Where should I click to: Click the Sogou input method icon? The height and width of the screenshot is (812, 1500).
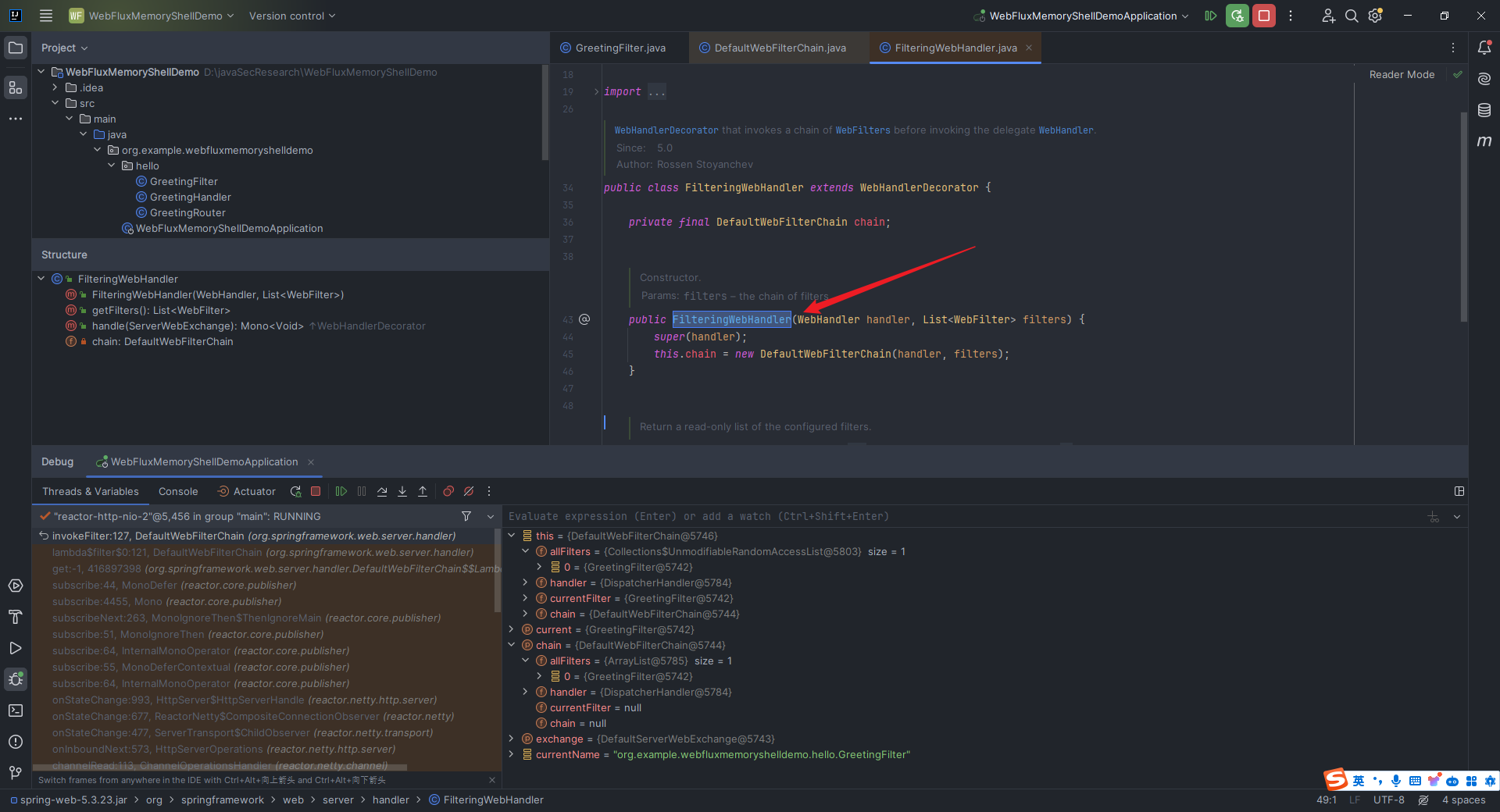(x=1335, y=779)
